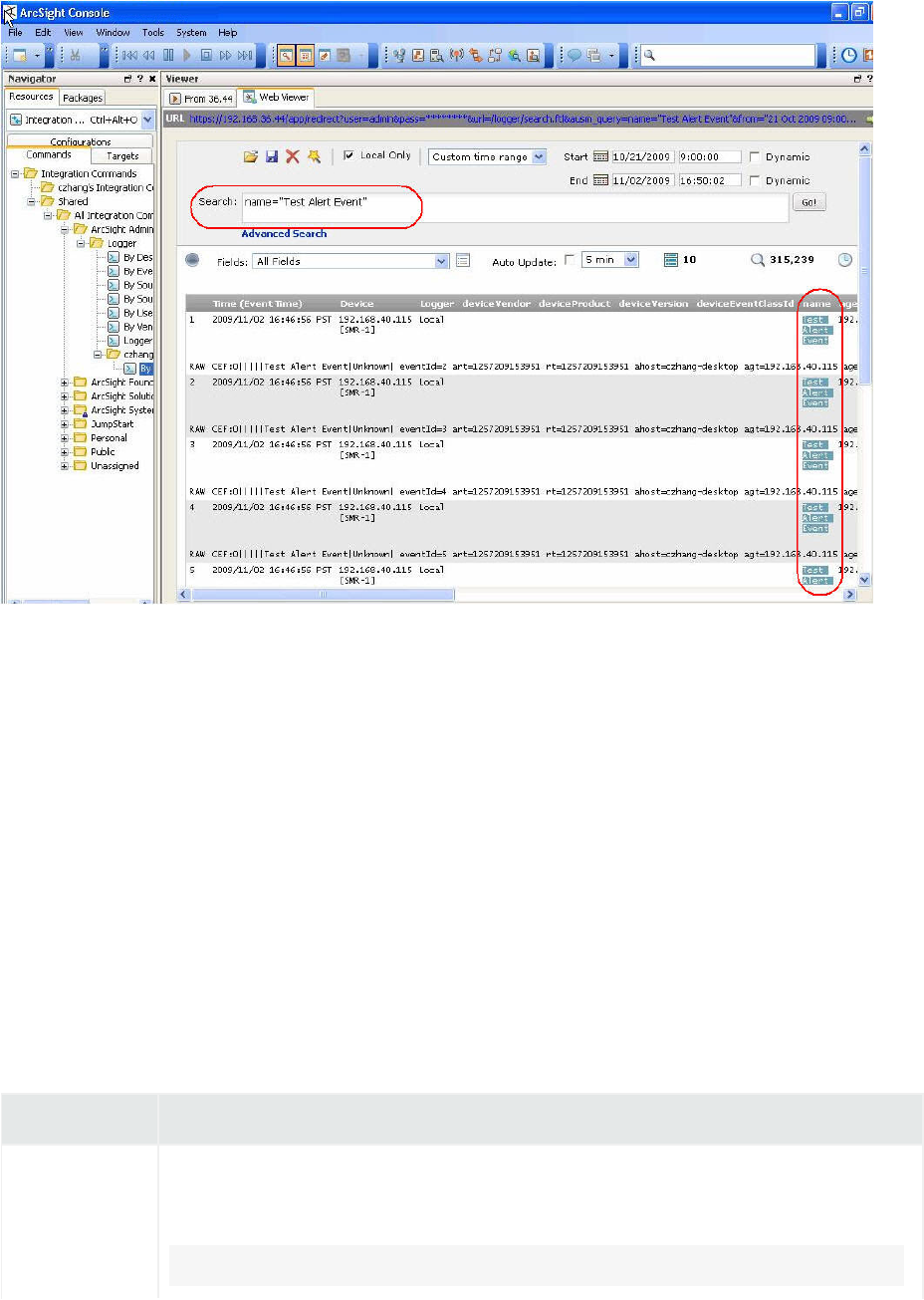Expand the JumpStart folder

click(x=66, y=424)
